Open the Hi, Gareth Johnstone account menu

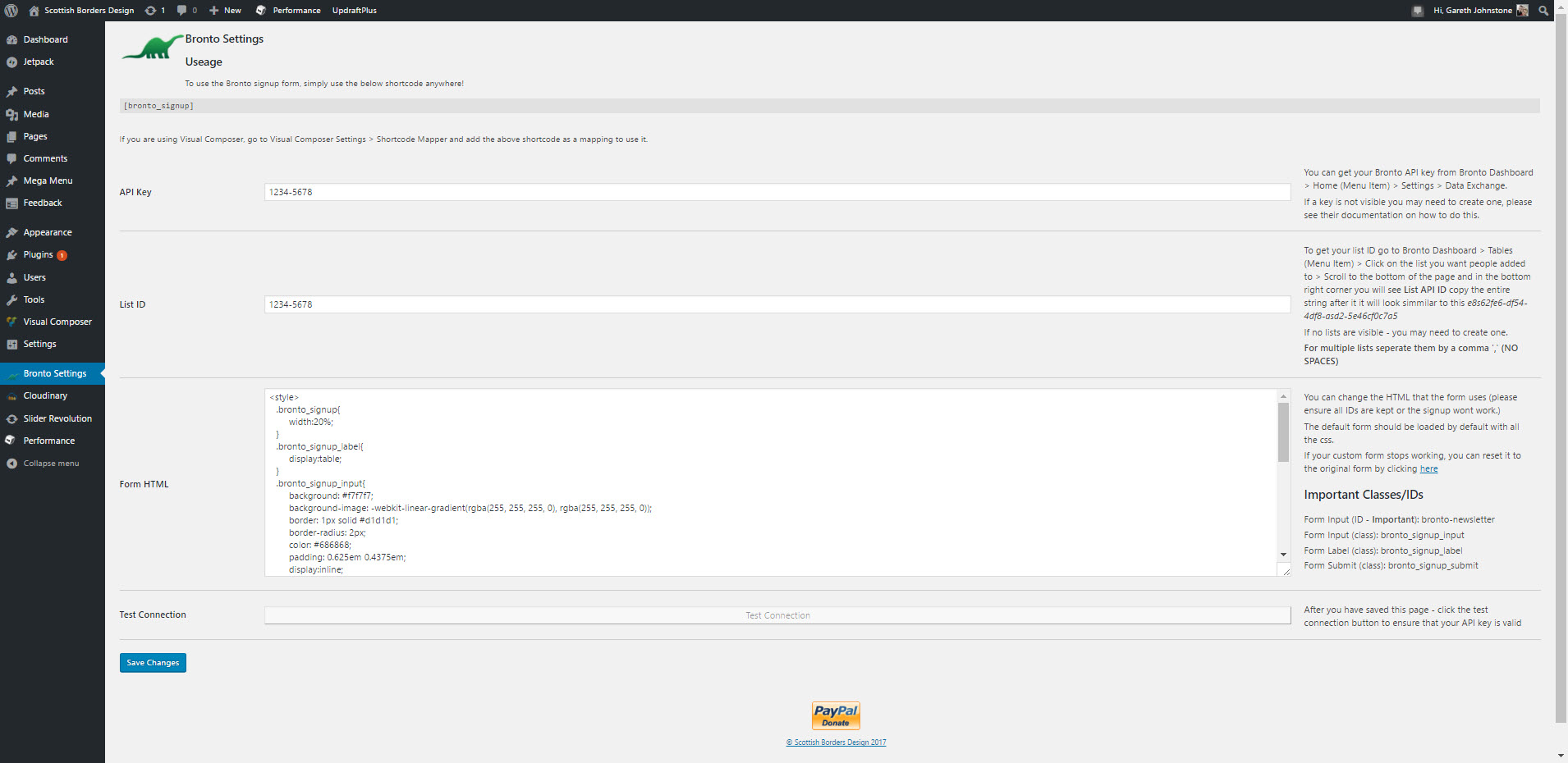click(1481, 11)
